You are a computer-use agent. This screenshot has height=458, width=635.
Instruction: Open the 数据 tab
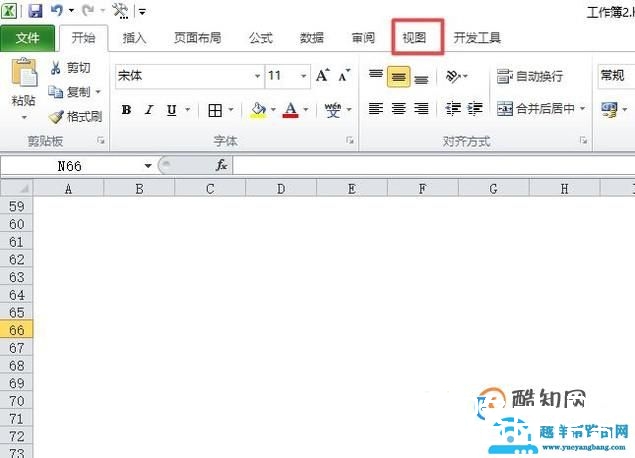312,38
